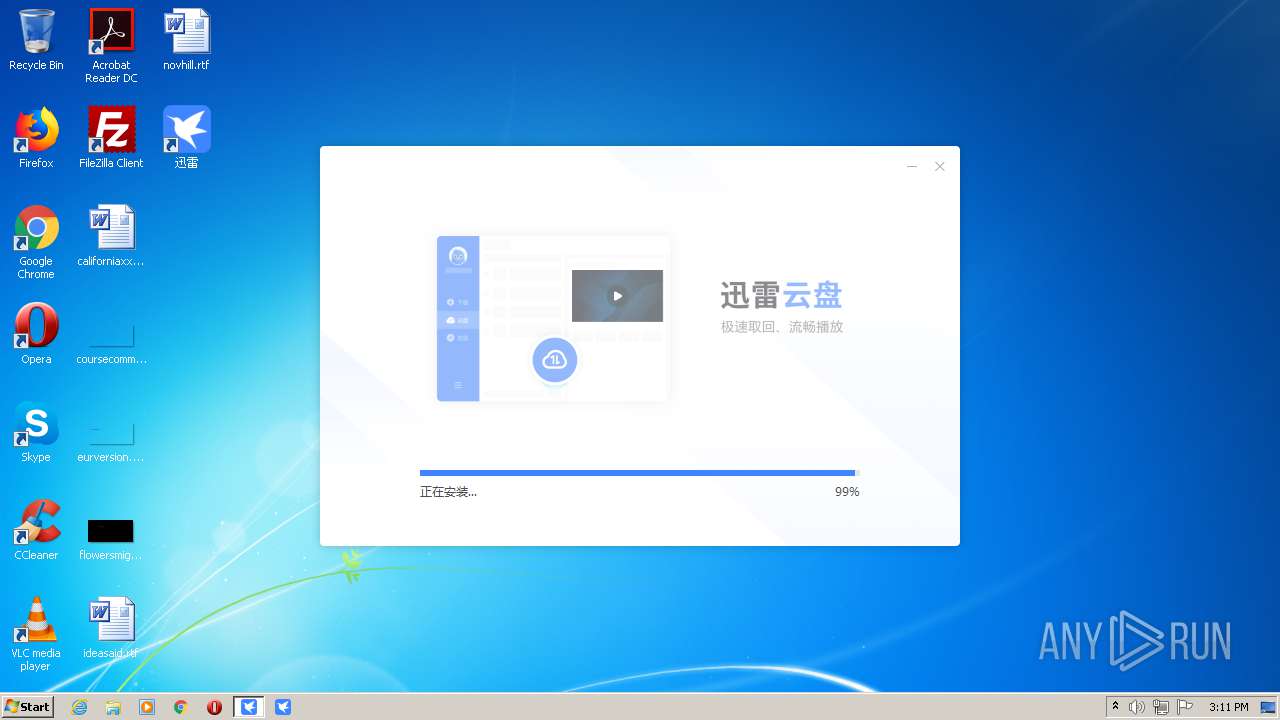
Task: Click the 迅雷云盘 title text
Action: coord(781,295)
